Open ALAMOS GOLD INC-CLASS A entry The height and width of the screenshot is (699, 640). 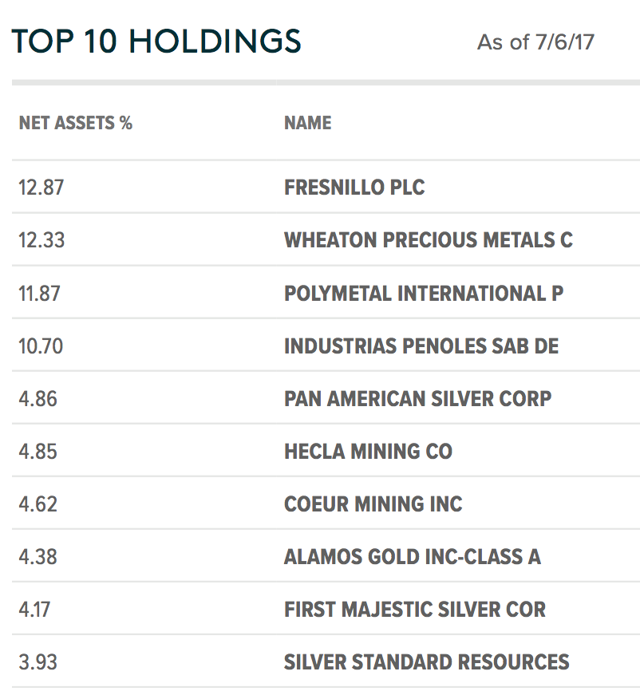click(x=413, y=557)
